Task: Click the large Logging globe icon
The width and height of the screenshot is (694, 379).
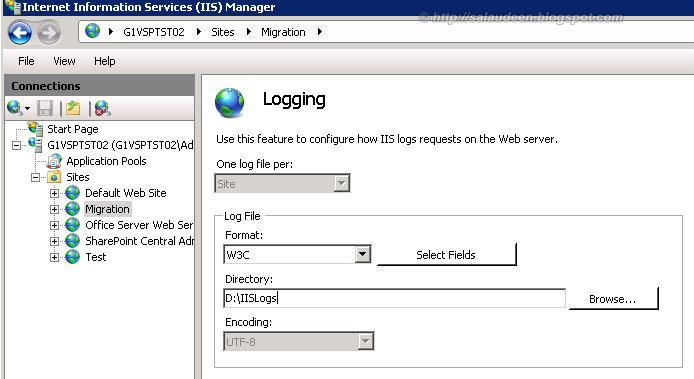Action: (x=229, y=103)
